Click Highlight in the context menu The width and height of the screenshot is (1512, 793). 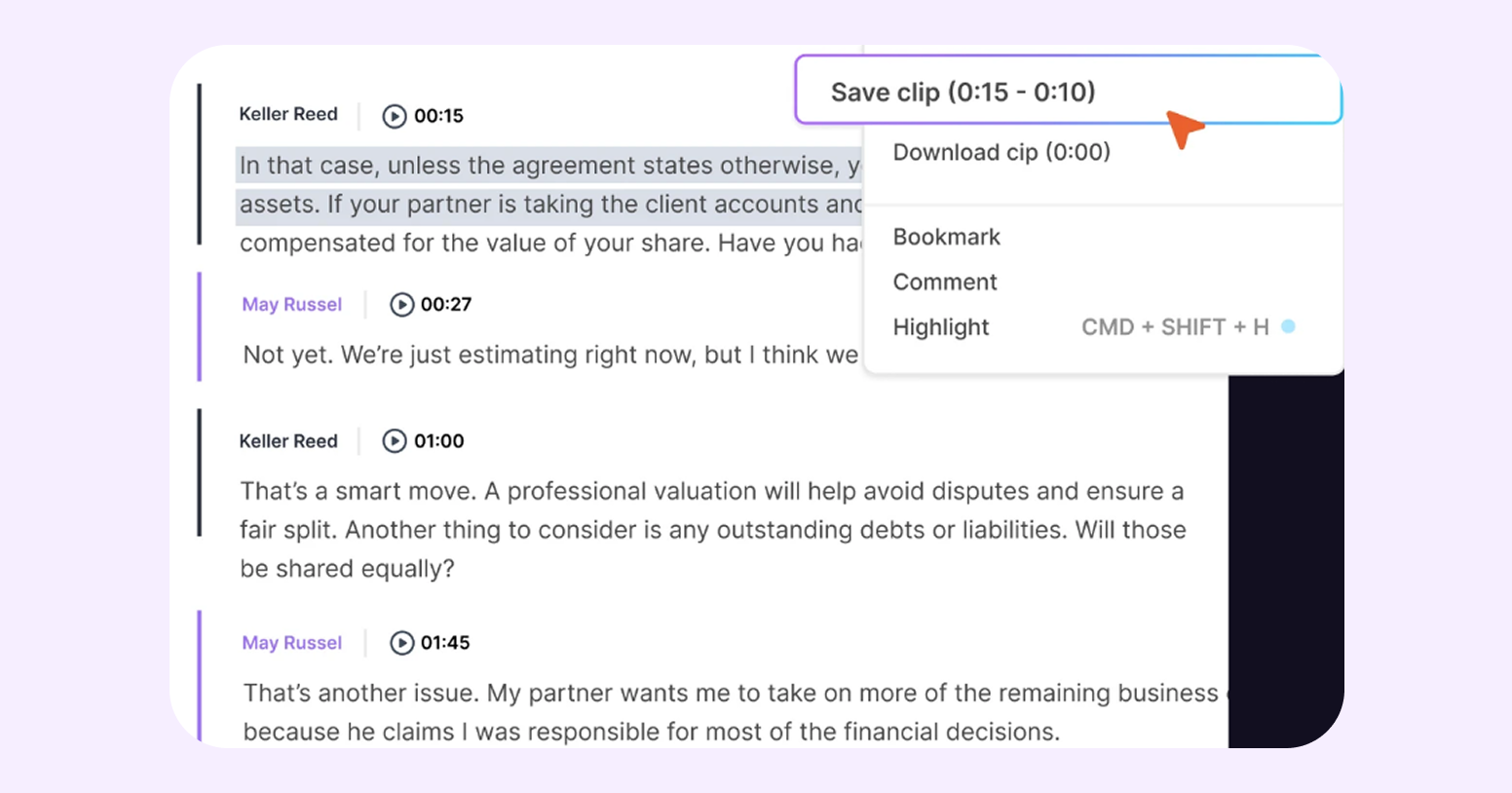pos(941,327)
